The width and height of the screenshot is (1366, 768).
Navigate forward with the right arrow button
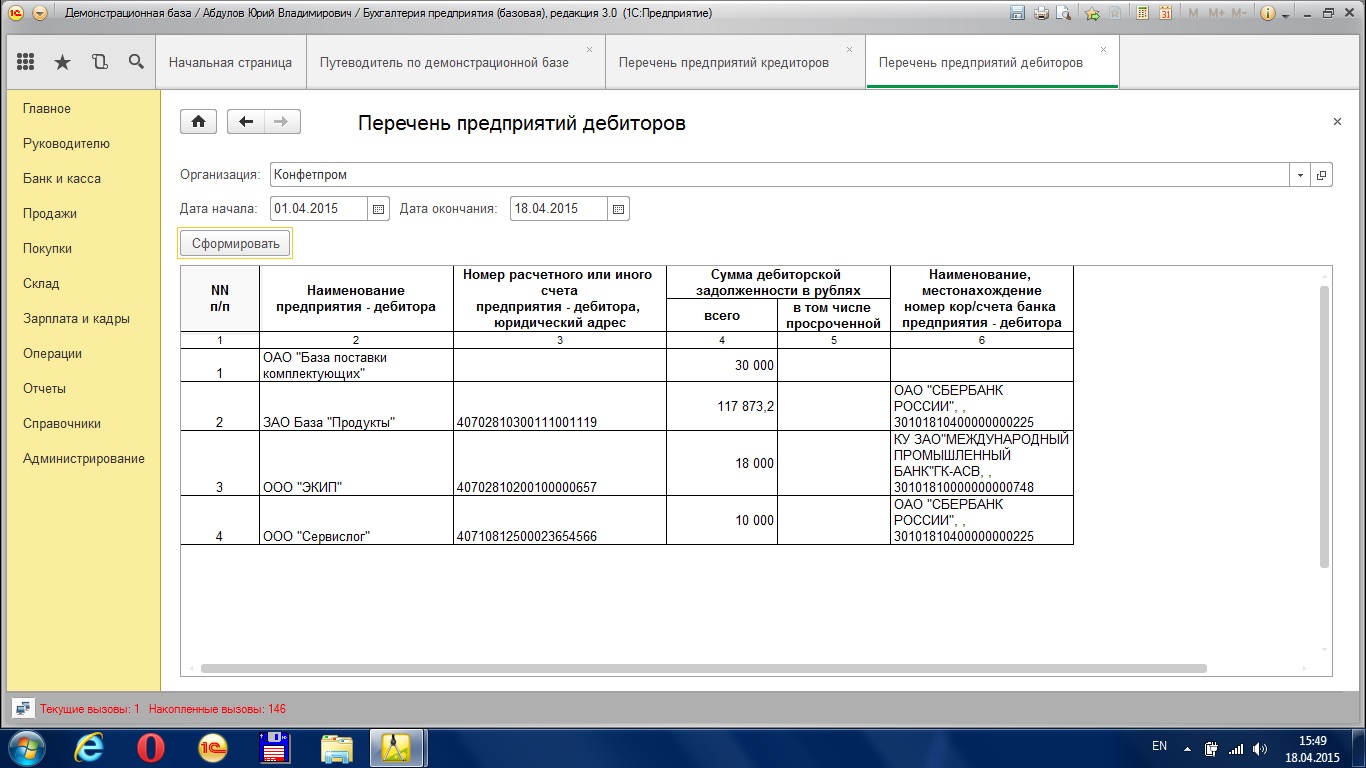(x=282, y=122)
